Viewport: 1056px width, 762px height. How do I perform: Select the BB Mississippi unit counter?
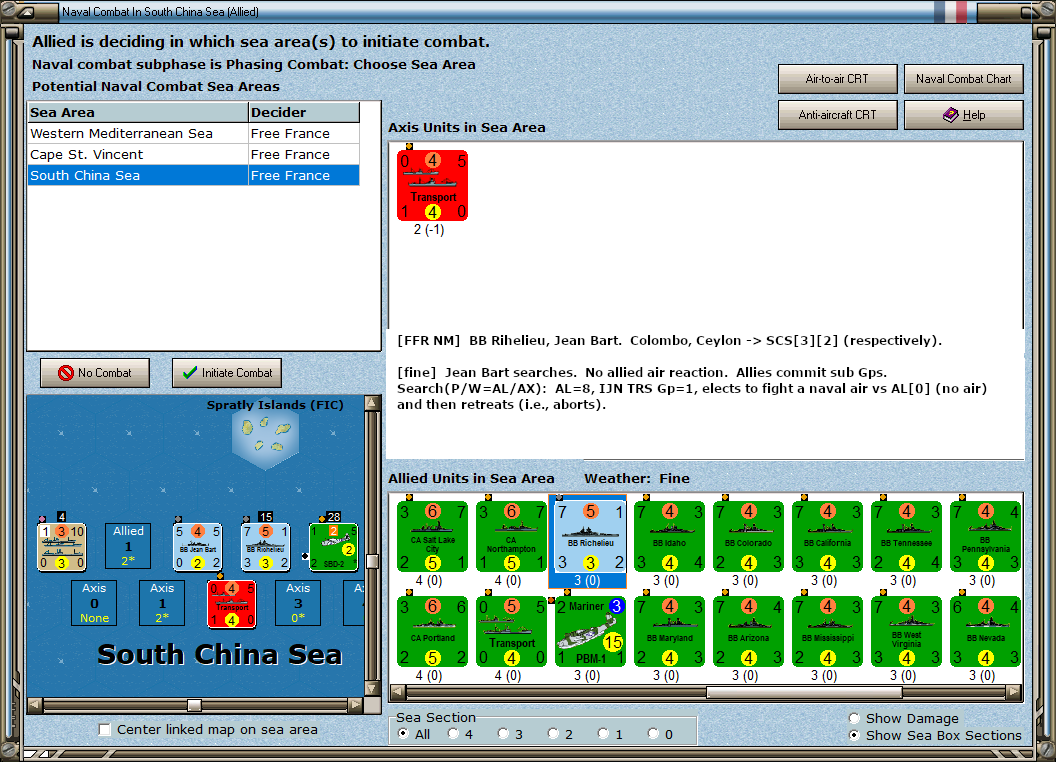[828, 631]
